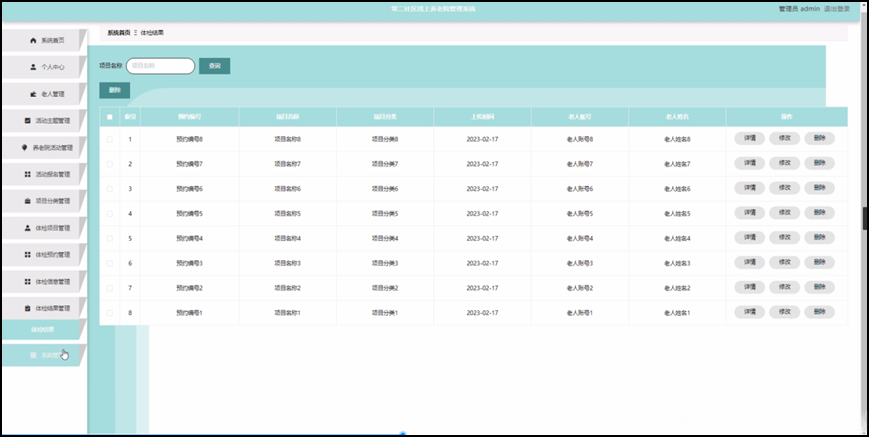Check the box for row 预约编号2
The height and width of the screenshot is (437, 869).
tap(110, 288)
